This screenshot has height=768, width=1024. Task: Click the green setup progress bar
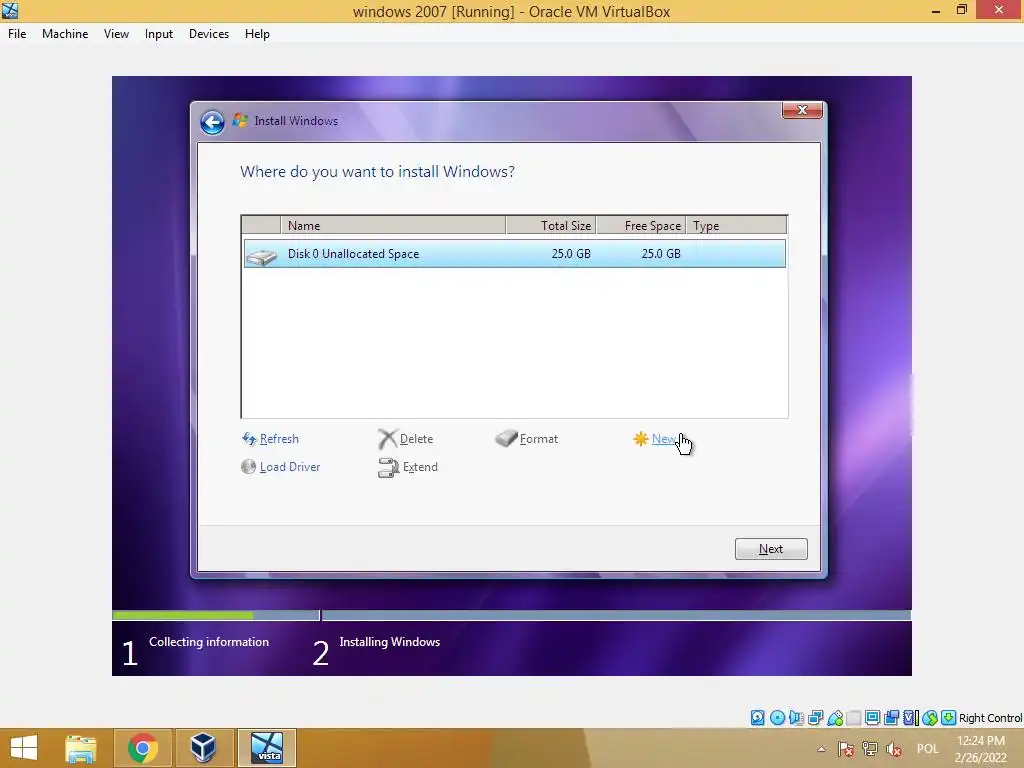click(183, 615)
